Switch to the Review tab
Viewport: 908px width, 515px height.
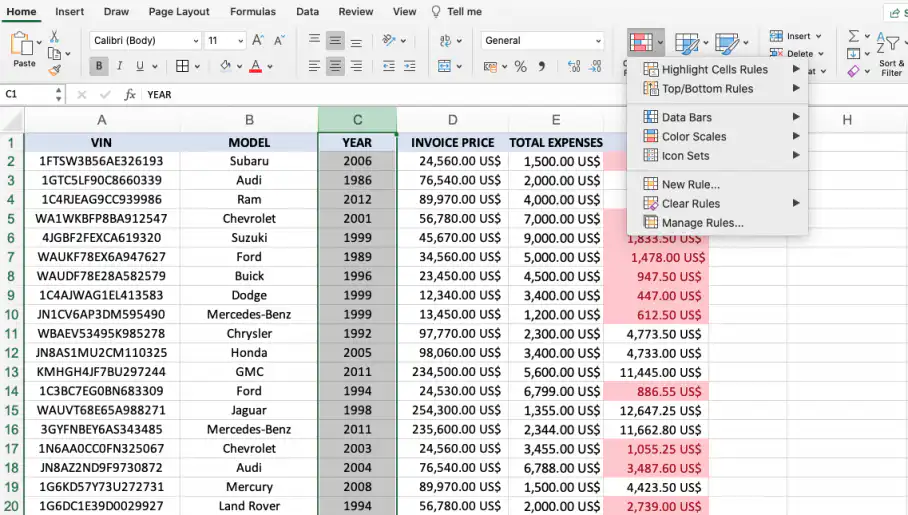click(356, 12)
